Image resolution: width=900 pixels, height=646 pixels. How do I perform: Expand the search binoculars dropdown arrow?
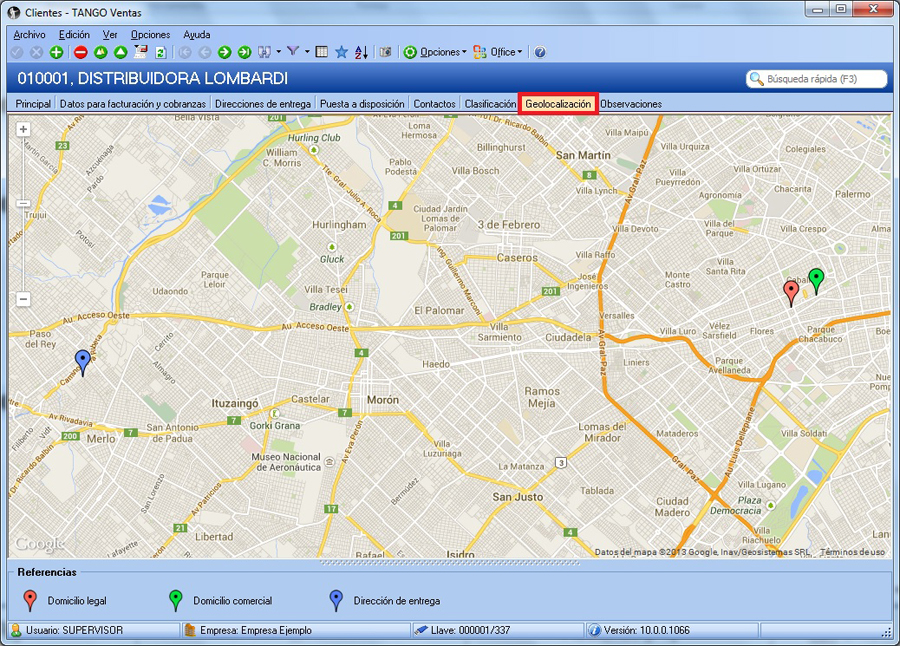click(278, 52)
